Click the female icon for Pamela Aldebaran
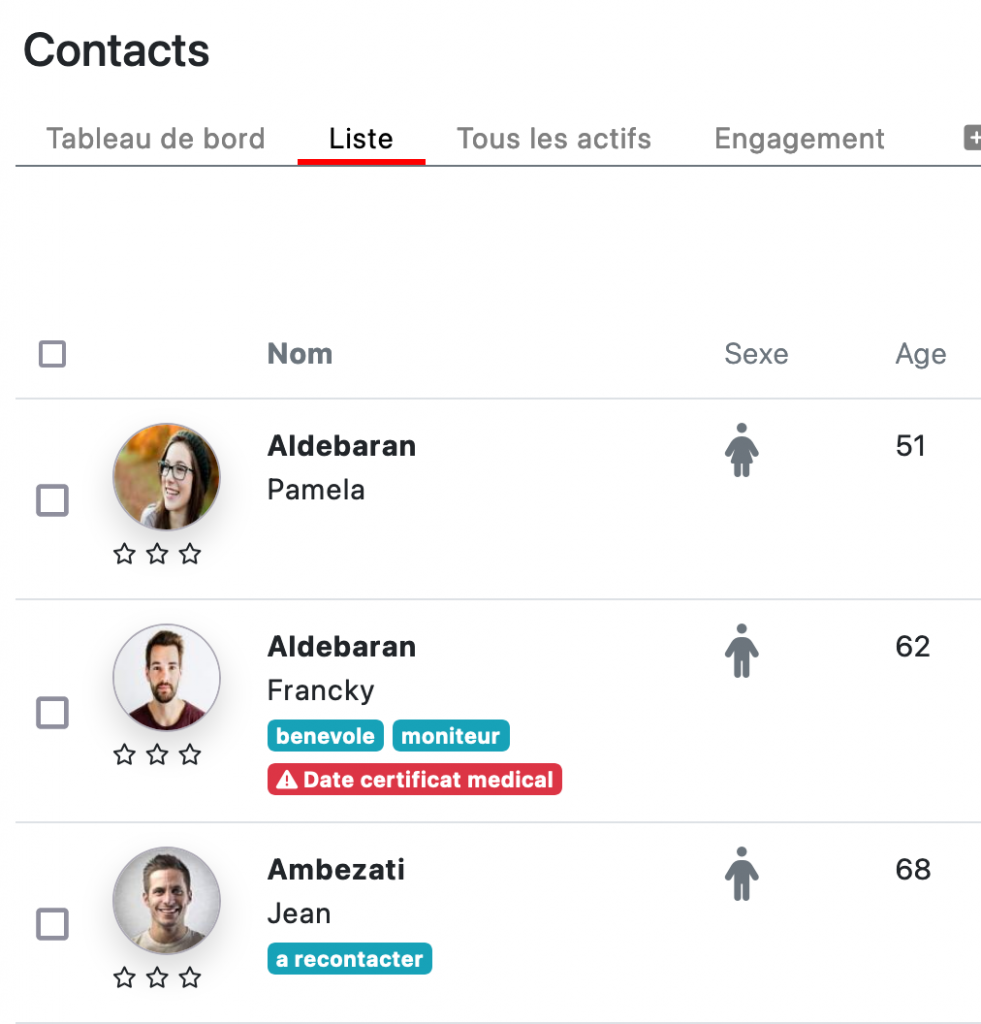This screenshot has width=981, height=1024. pyautogui.click(x=741, y=450)
